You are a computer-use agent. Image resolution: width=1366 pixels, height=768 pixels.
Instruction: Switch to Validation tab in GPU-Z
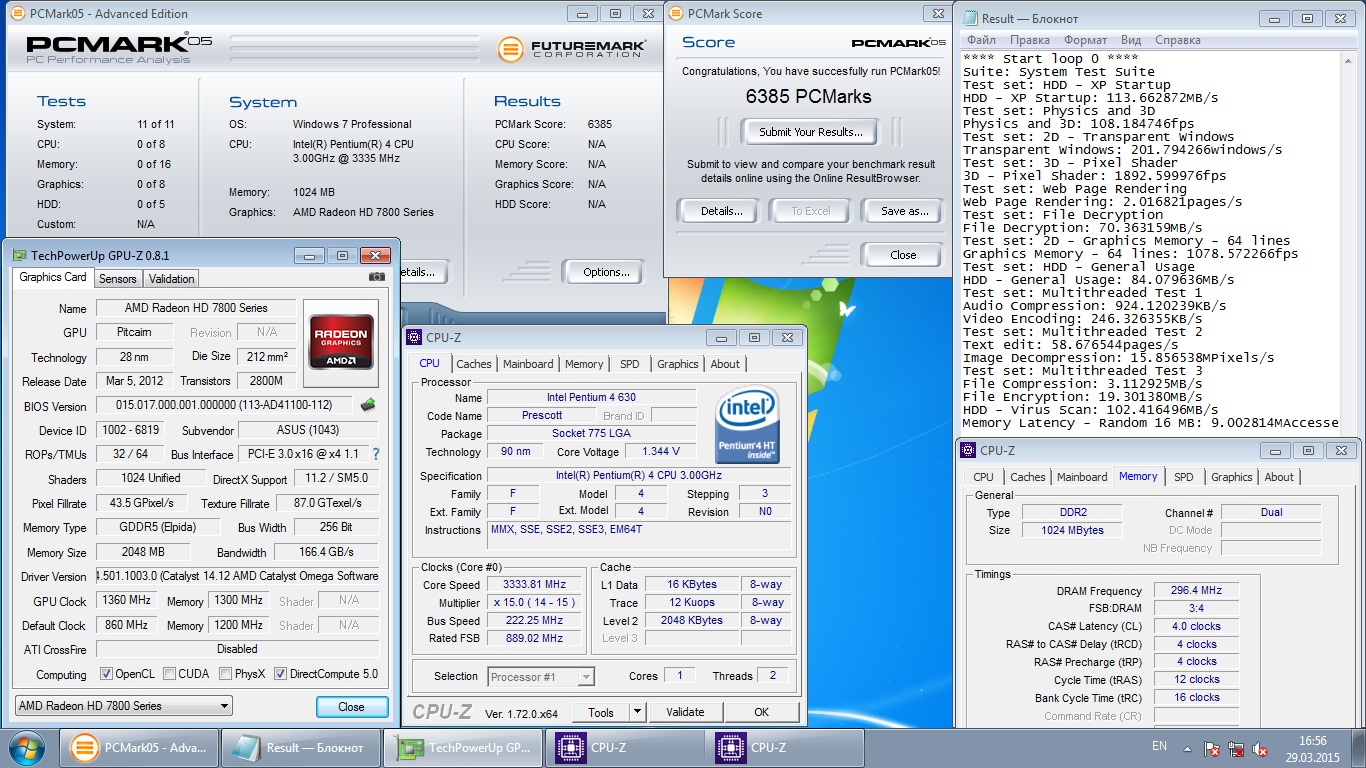point(171,279)
